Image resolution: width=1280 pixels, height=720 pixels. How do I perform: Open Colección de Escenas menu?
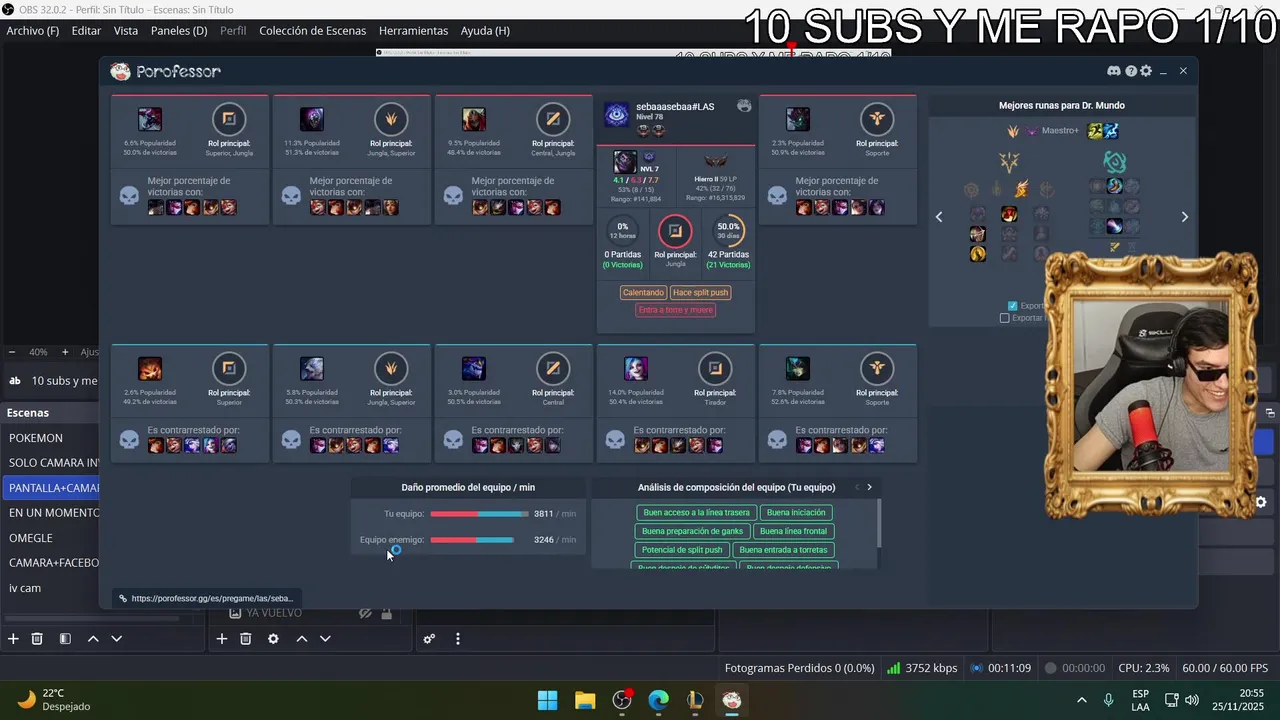point(313,31)
